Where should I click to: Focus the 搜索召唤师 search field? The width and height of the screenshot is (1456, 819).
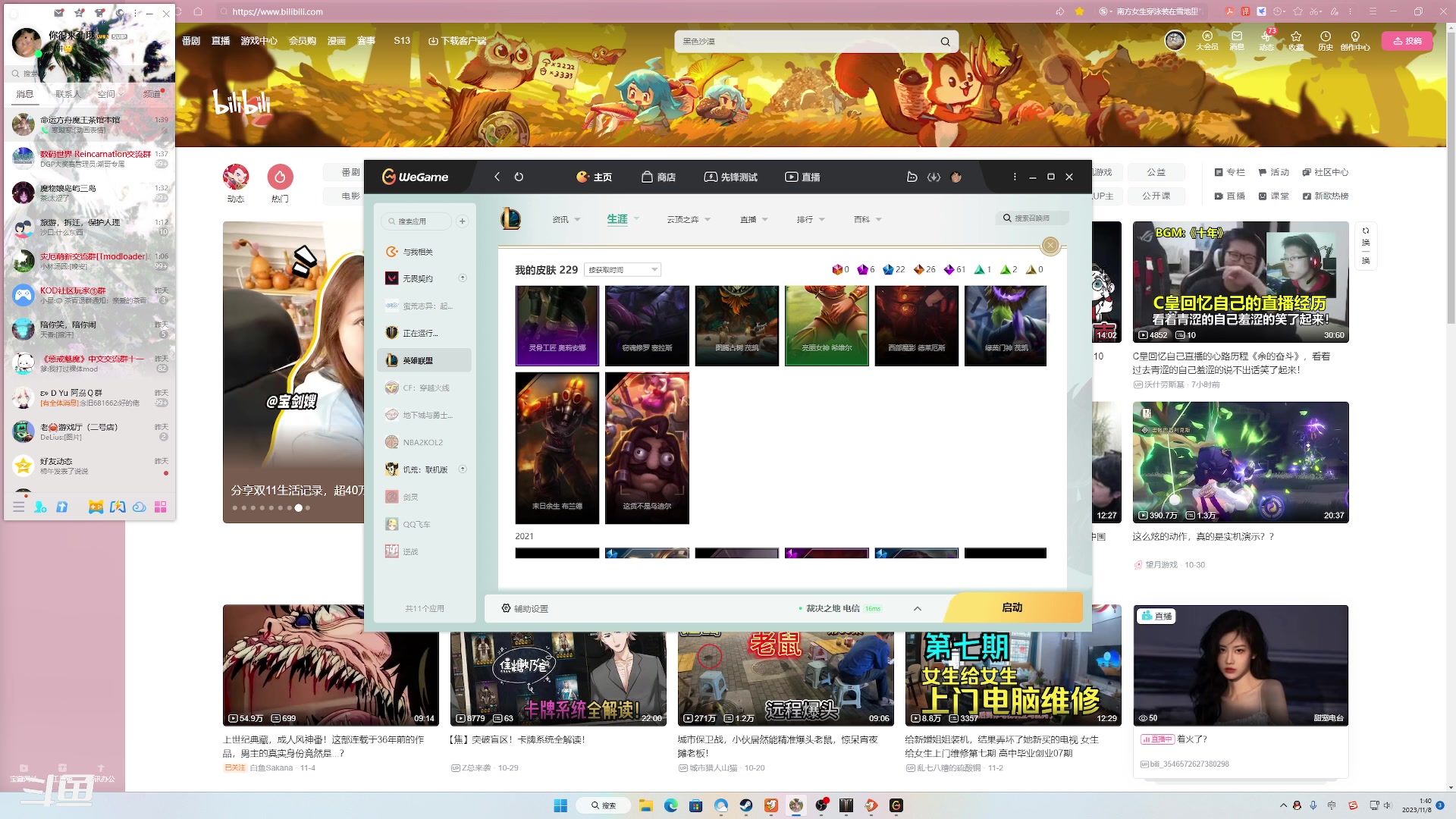(1033, 218)
